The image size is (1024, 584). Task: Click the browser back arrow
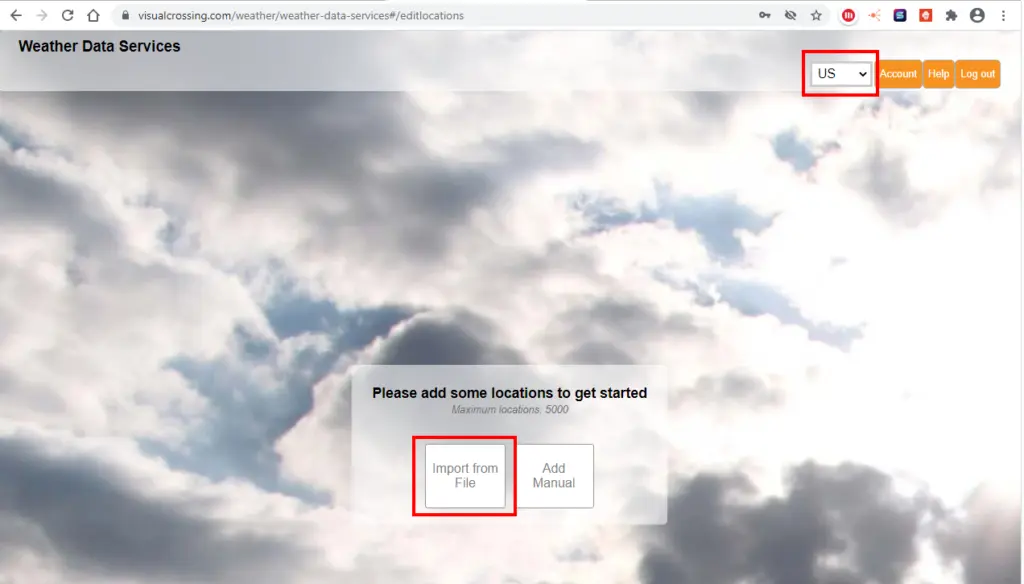pyautogui.click(x=15, y=16)
